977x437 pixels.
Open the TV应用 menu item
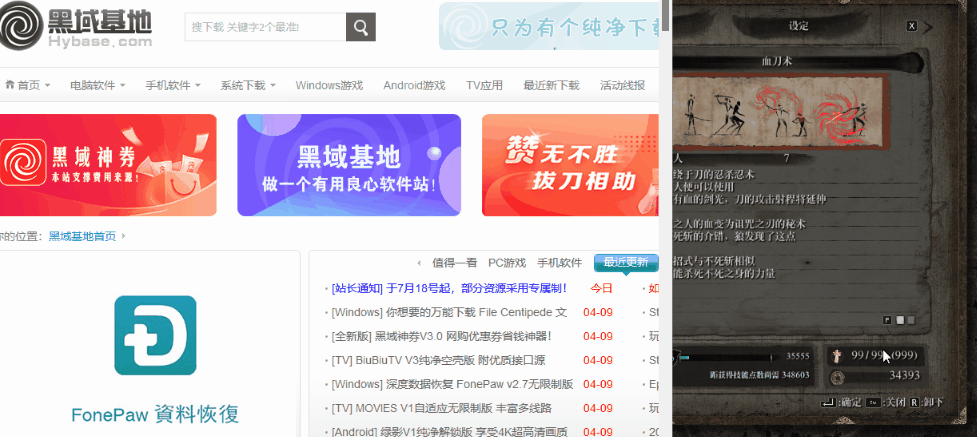(x=484, y=85)
